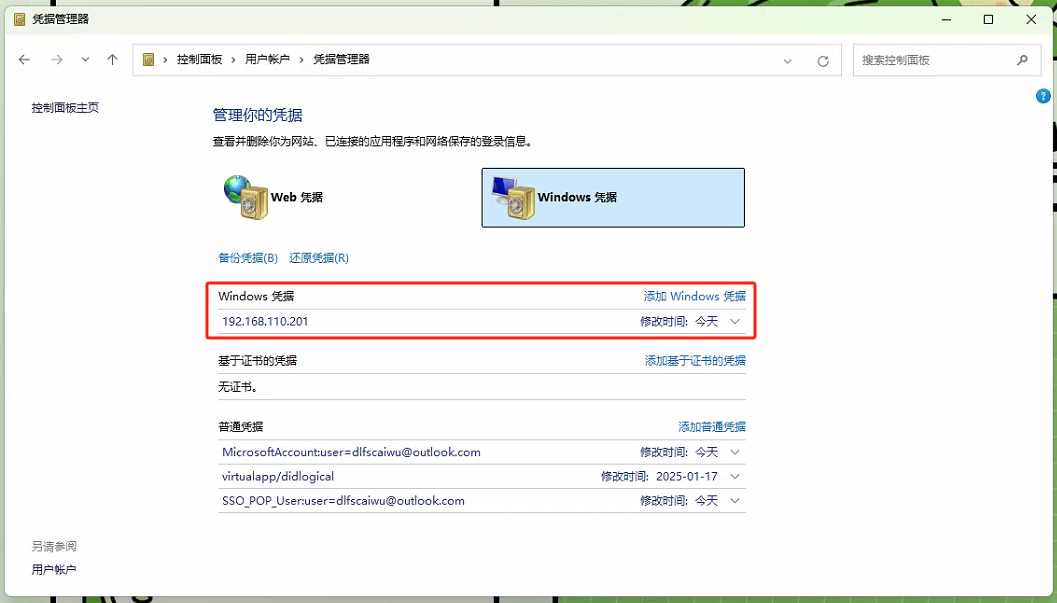Open 控制面板 in the address breadcrumb
Image resolution: width=1057 pixels, height=603 pixels.
[200, 59]
